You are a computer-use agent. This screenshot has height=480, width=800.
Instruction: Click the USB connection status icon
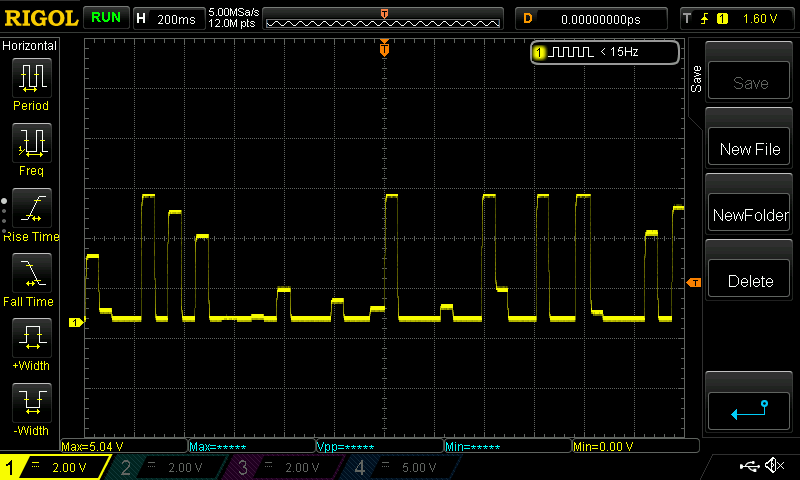tap(748, 466)
